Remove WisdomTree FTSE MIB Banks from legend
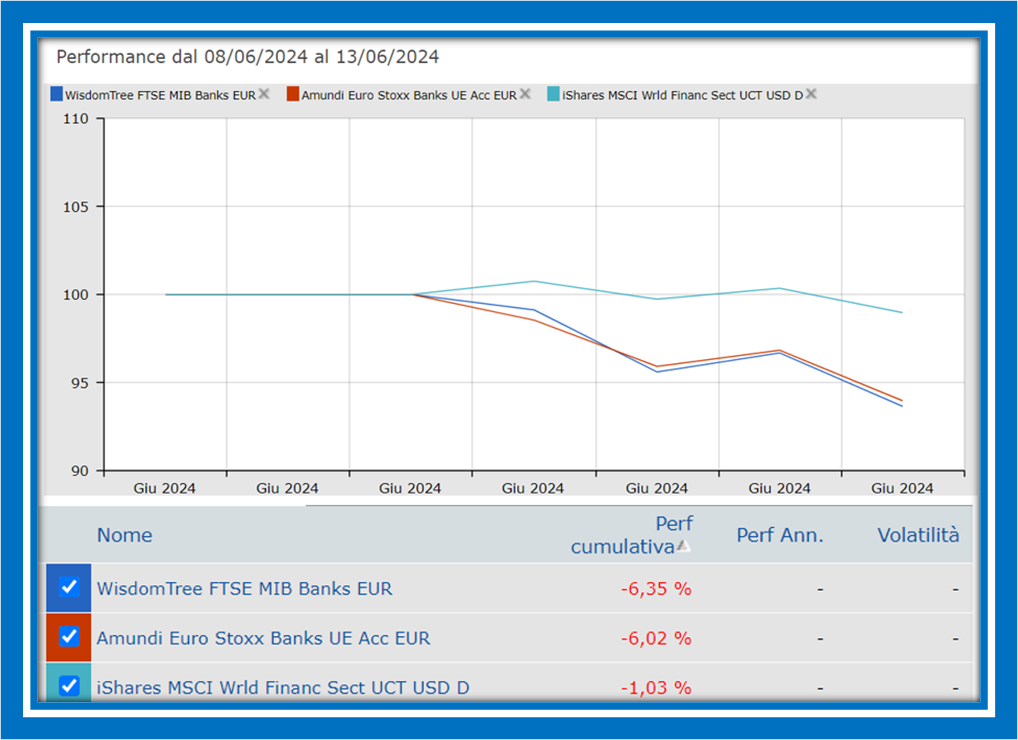The height and width of the screenshot is (740, 1018). click(264, 94)
